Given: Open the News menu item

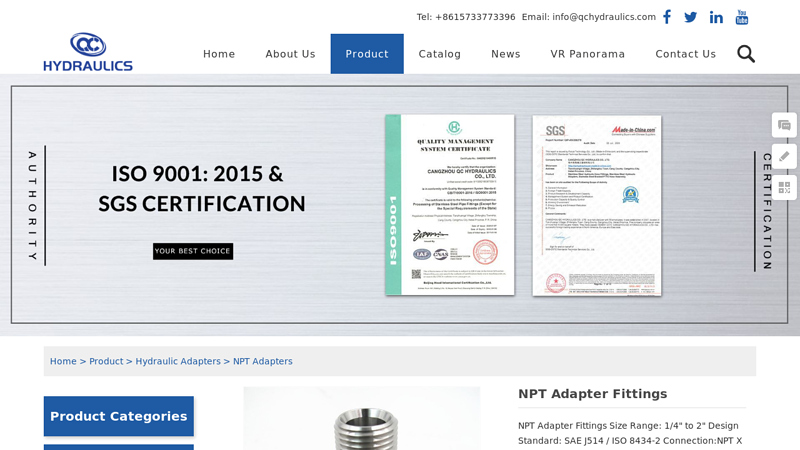Looking at the screenshot, I should click(x=506, y=54).
